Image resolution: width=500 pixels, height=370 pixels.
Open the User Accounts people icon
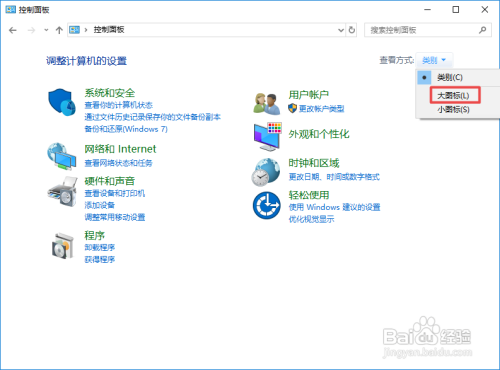(266, 104)
